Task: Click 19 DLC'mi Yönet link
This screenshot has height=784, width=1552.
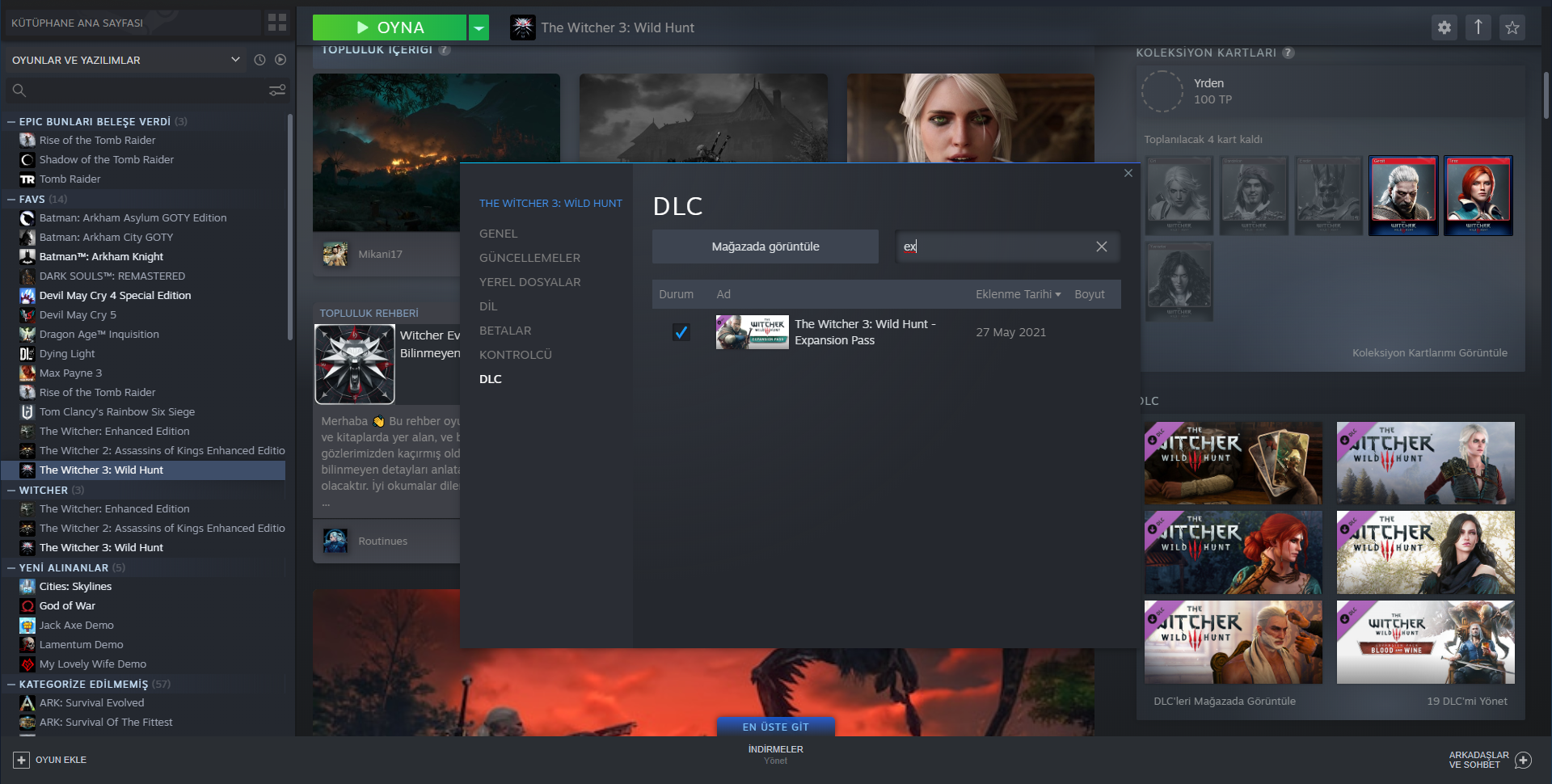Action: coord(1467,701)
